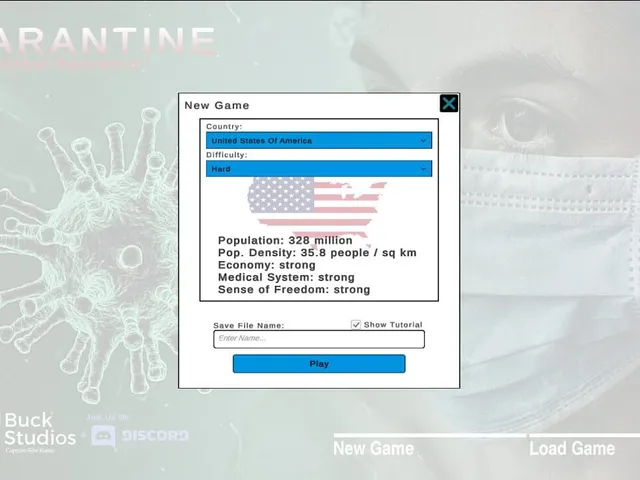This screenshot has width=640, height=480.
Task: Click the New Game dialog title
Action: 217,105
